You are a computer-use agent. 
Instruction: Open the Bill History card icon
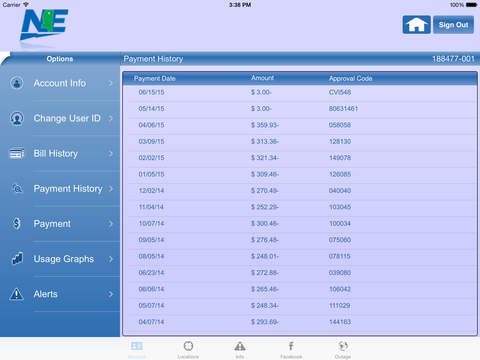[17, 153]
